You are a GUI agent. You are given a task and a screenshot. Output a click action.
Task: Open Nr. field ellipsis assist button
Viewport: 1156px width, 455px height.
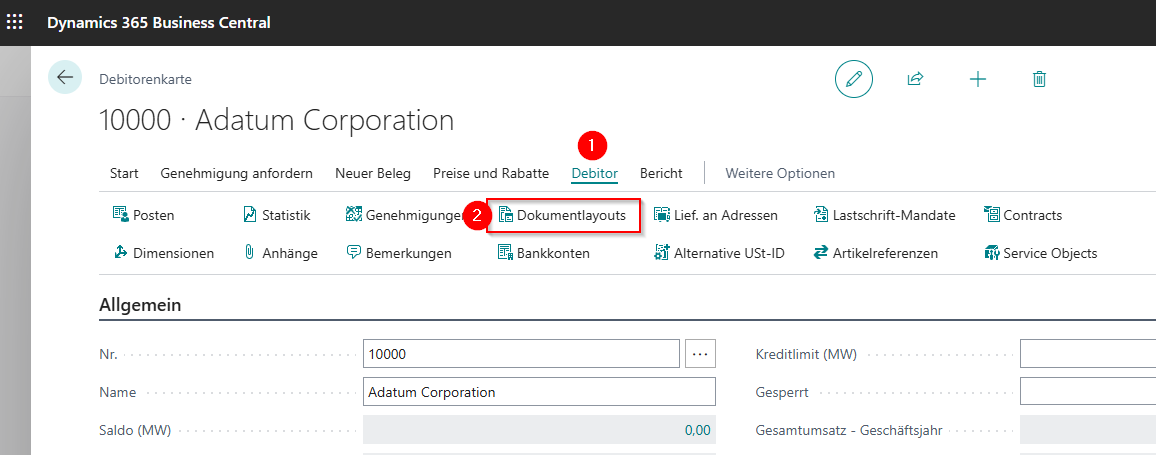[700, 353]
